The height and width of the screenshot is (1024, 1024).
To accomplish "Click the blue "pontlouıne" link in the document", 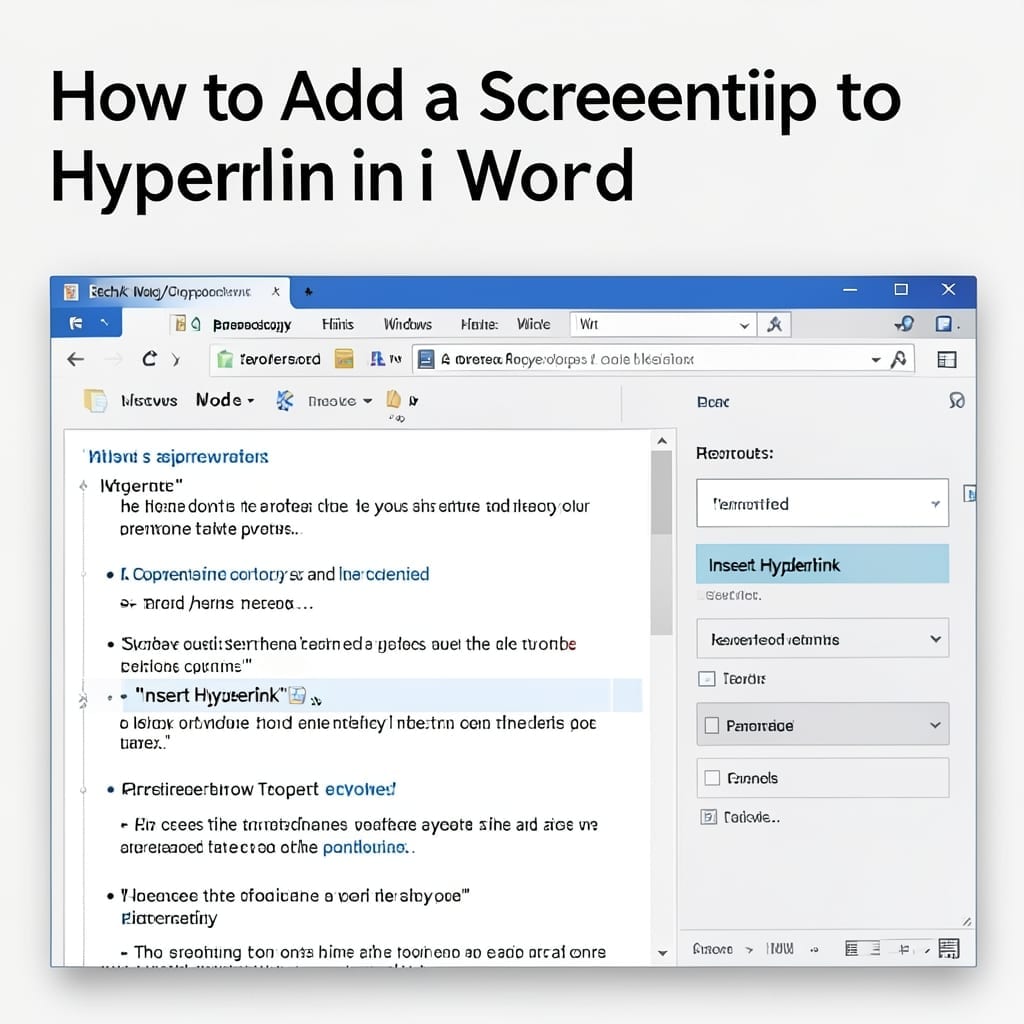I will click(x=366, y=847).
